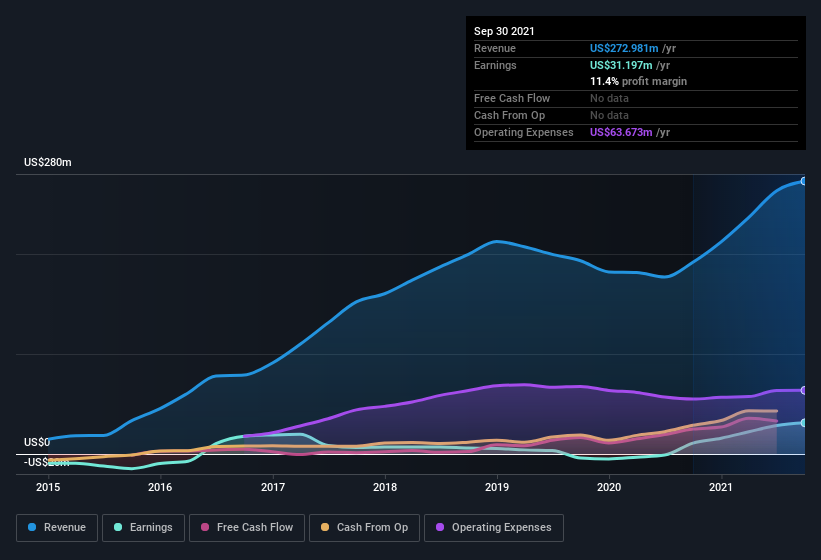
Task: Click the blue dot in Revenue legend
Action: pyautogui.click(x=33, y=527)
